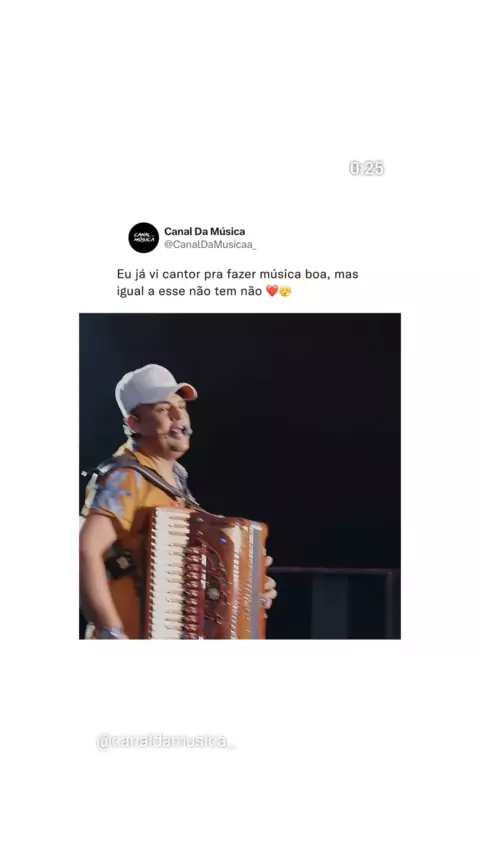
Task: Play the accordion player video
Action: [x=240, y=475]
